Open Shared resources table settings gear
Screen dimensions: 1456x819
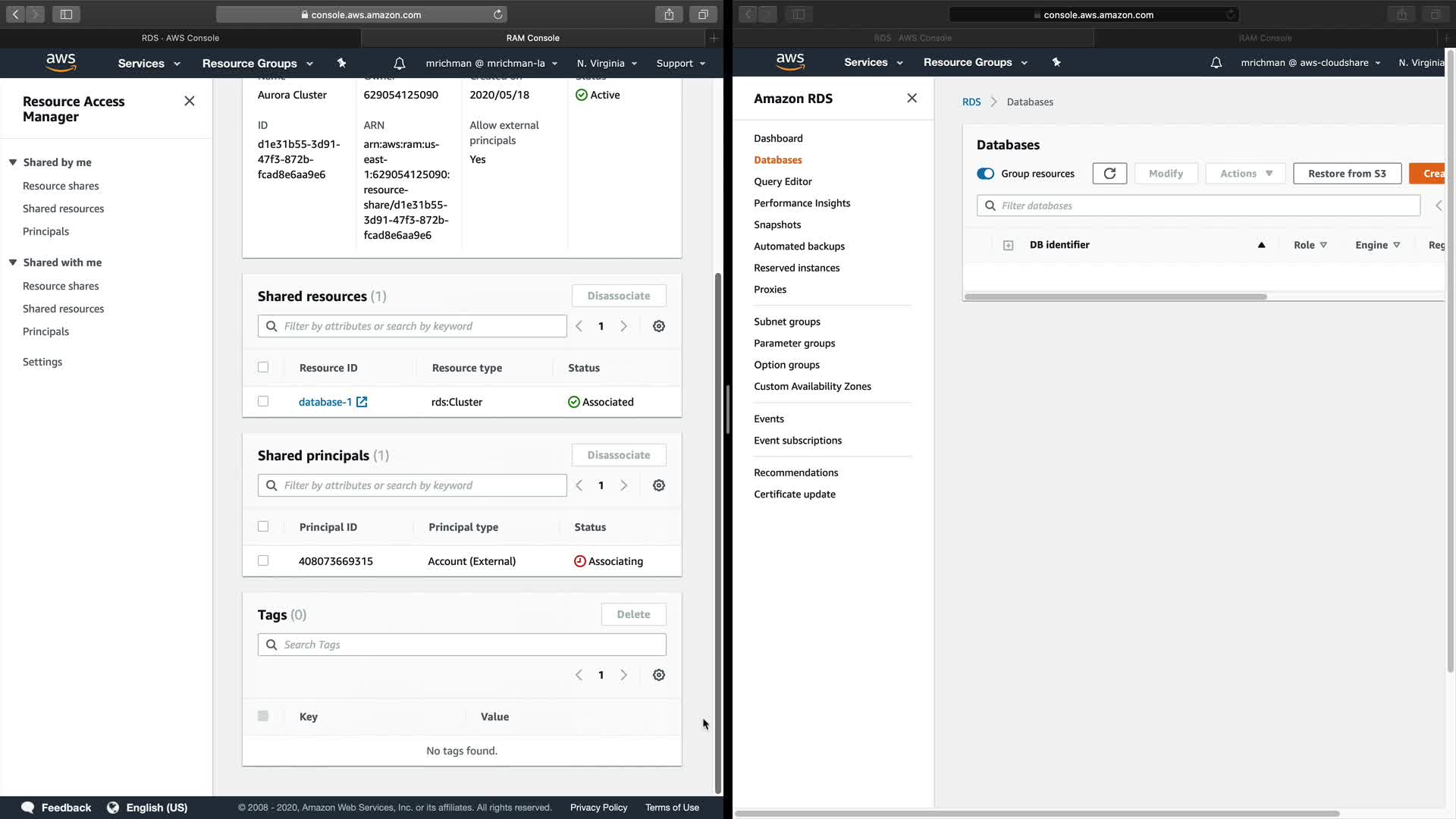coord(659,326)
